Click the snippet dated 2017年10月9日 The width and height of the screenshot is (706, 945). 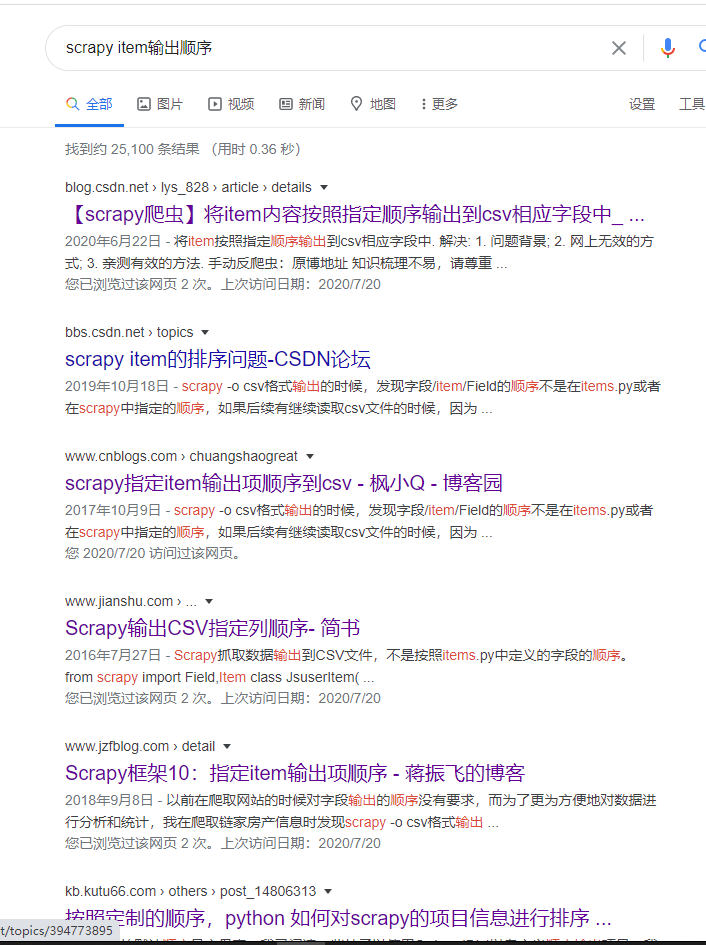click(359, 521)
